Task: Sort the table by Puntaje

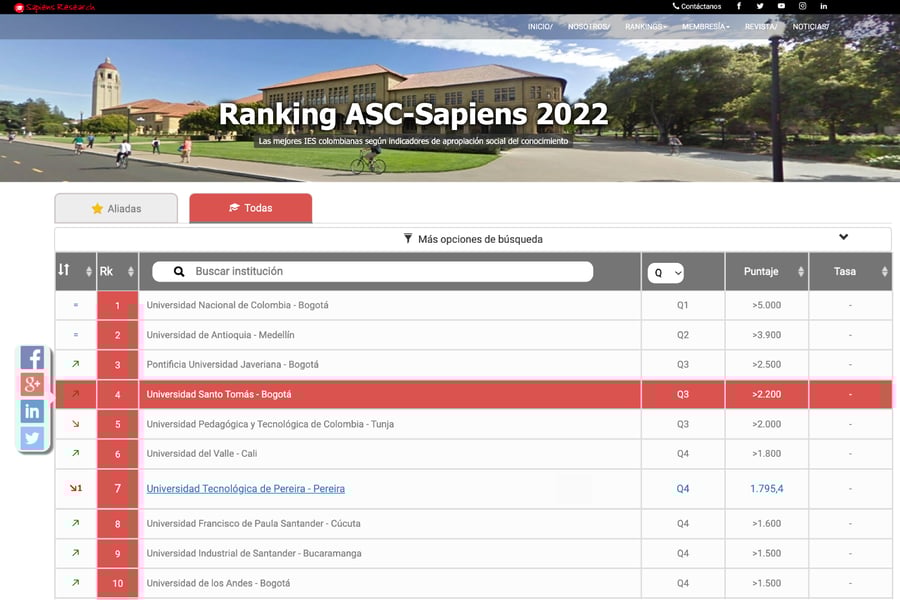Action: click(x=767, y=271)
